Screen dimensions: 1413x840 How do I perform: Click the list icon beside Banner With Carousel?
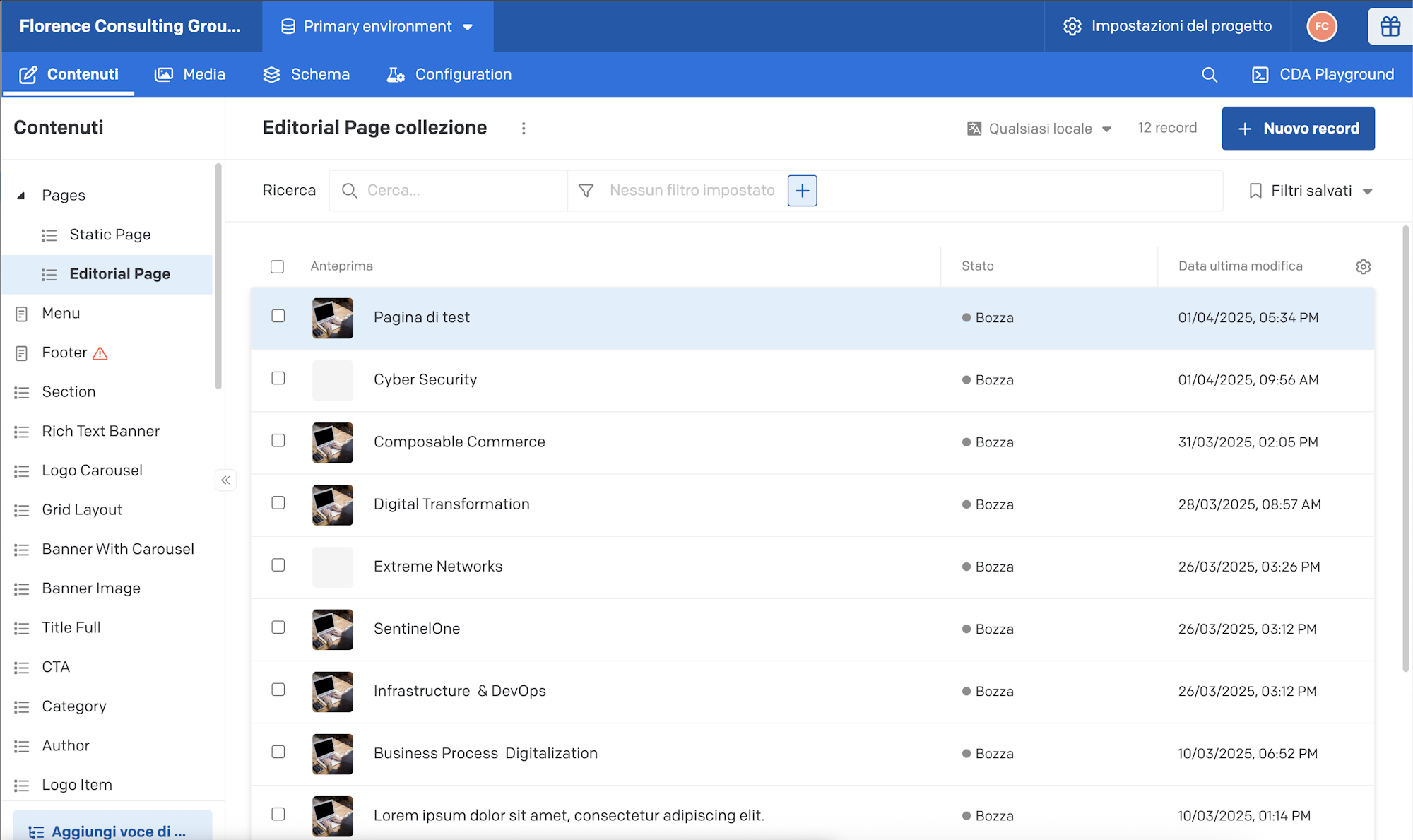point(22,550)
